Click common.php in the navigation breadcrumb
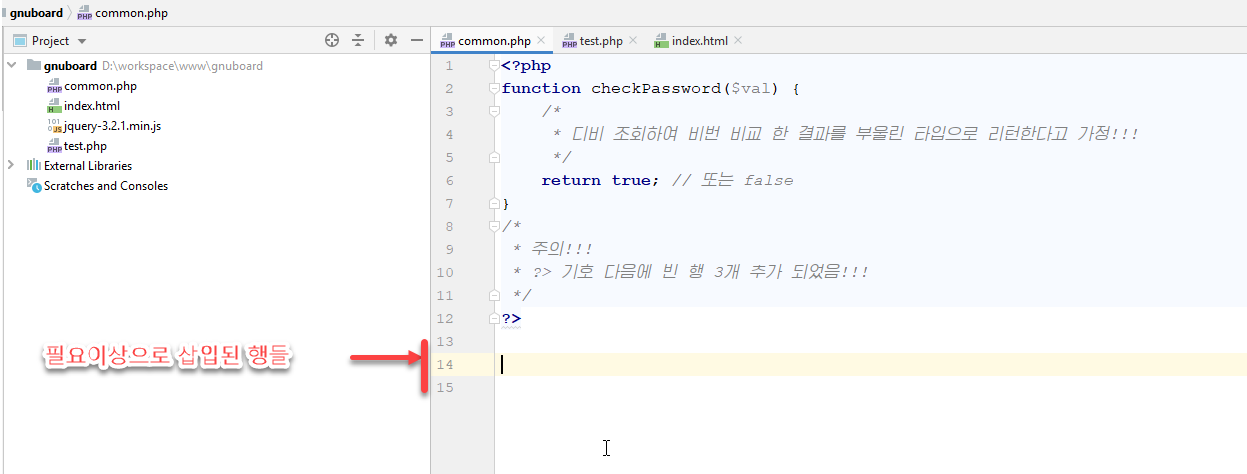Image resolution: width=1247 pixels, height=474 pixels. pyautogui.click(x=130, y=14)
